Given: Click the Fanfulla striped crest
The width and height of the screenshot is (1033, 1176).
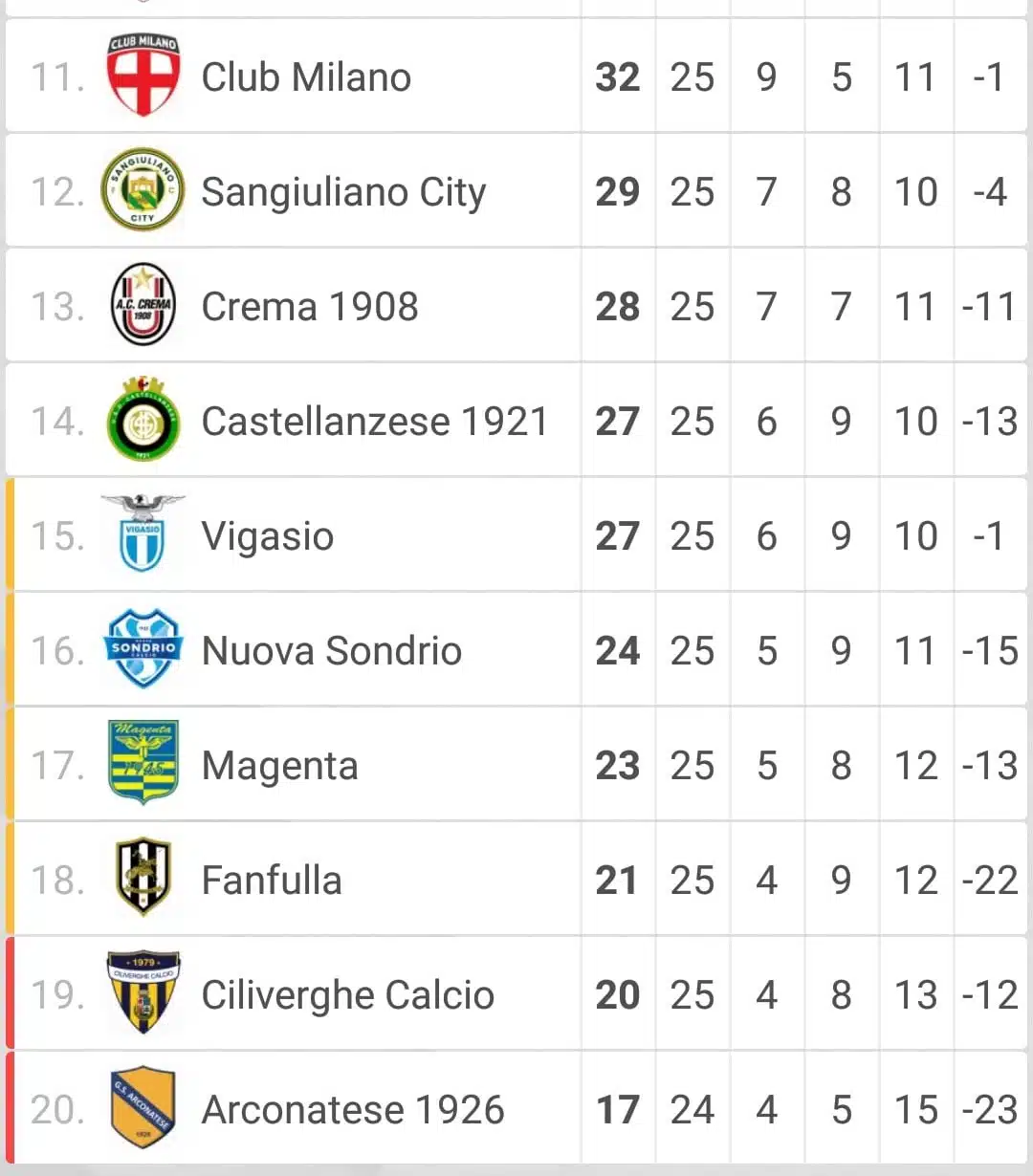Looking at the screenshot, I should pos(143,878).
